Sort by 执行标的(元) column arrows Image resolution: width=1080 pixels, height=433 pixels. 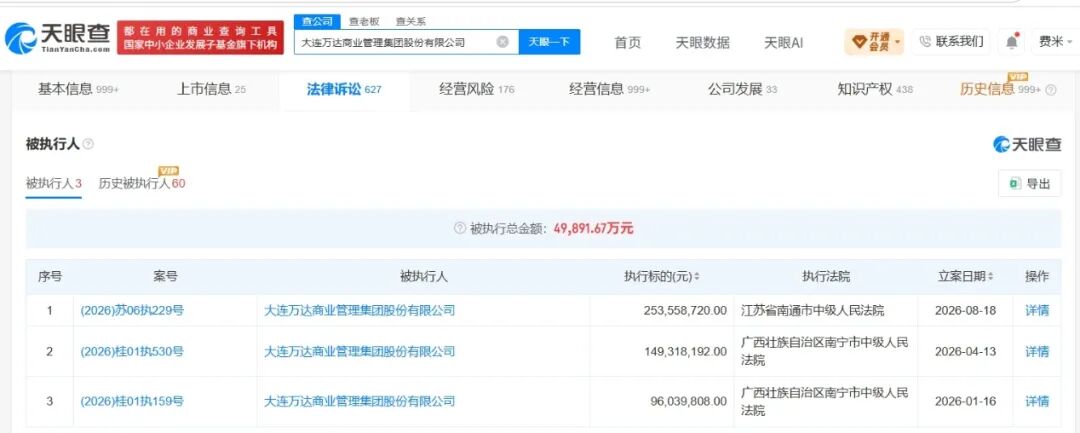696,277
